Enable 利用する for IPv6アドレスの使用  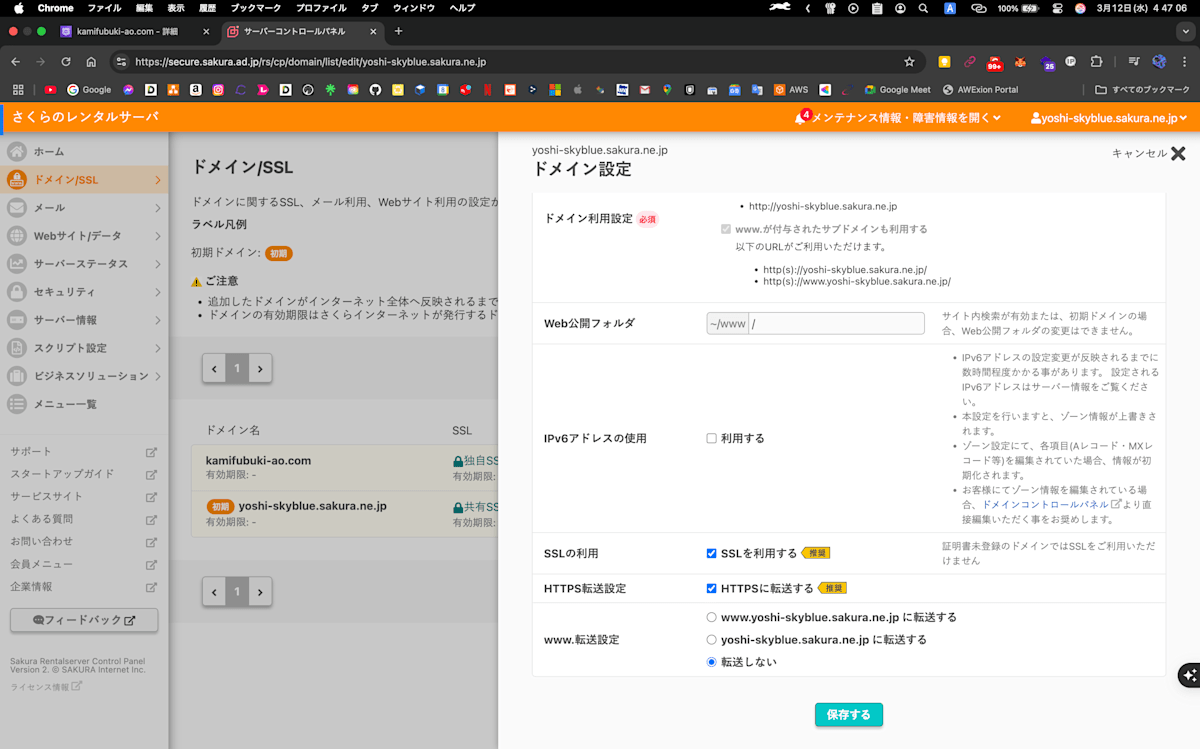point(711,437)
